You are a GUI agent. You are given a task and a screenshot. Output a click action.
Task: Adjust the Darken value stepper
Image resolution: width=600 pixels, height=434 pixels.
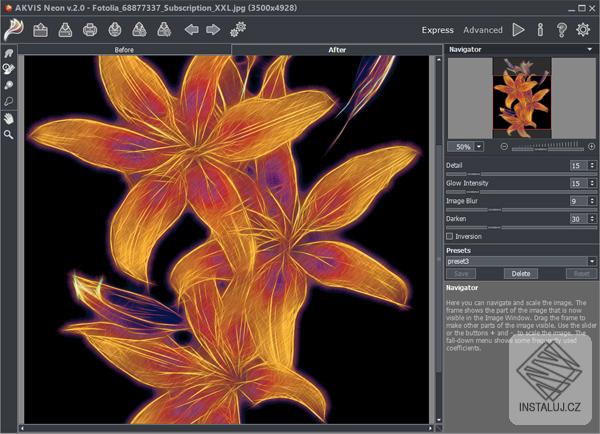592,219
